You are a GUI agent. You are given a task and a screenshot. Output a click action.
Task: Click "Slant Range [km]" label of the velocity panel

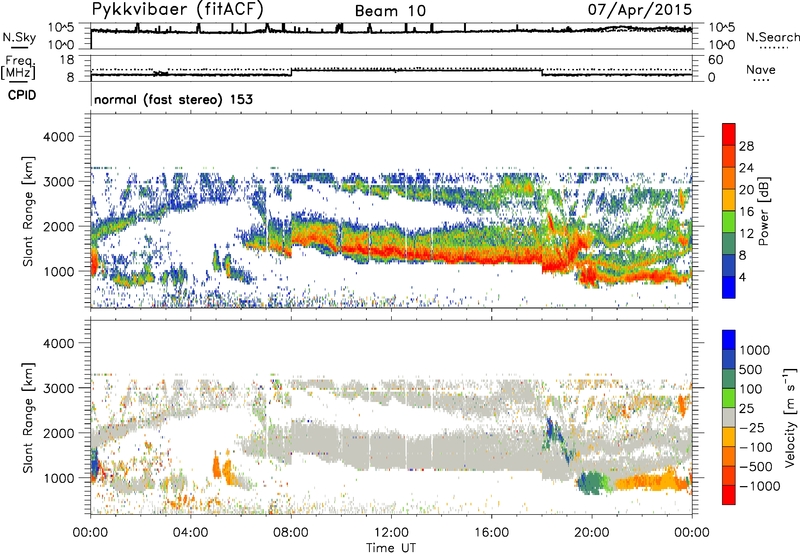[x=28, y=418]
